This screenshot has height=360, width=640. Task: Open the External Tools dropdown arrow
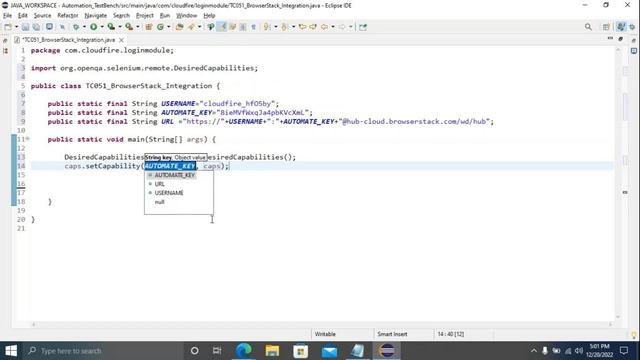(138, 27)
